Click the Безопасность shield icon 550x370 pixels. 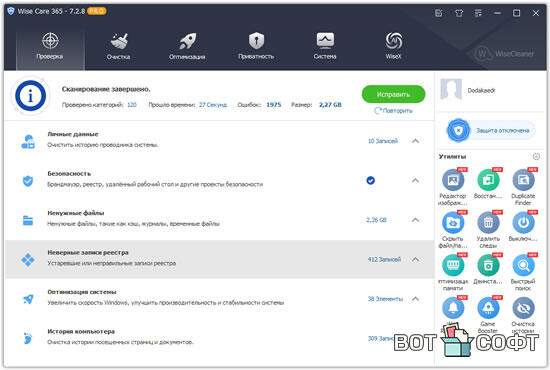point(28,181)
